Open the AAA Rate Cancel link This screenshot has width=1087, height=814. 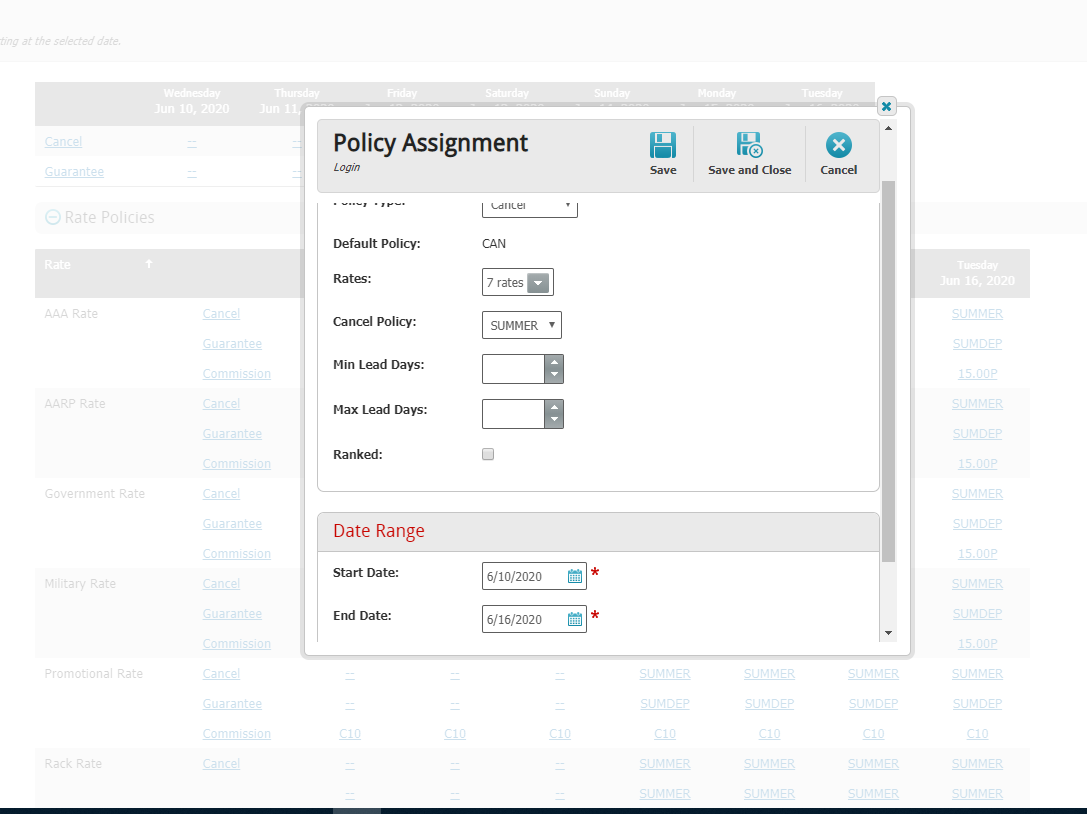[x=221, y=313]
